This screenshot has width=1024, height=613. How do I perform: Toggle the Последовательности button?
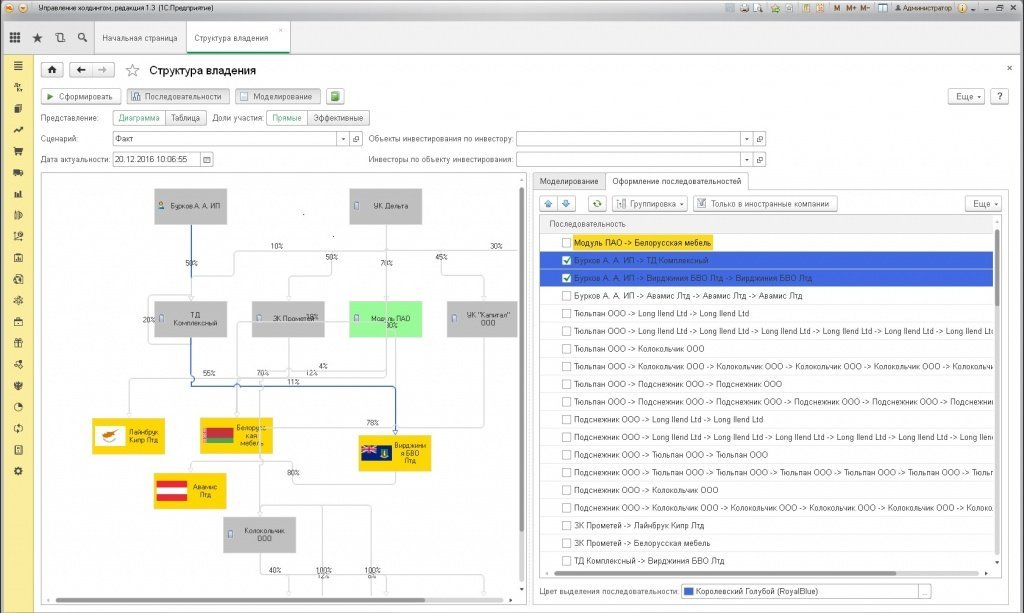[x=178, y=97]
